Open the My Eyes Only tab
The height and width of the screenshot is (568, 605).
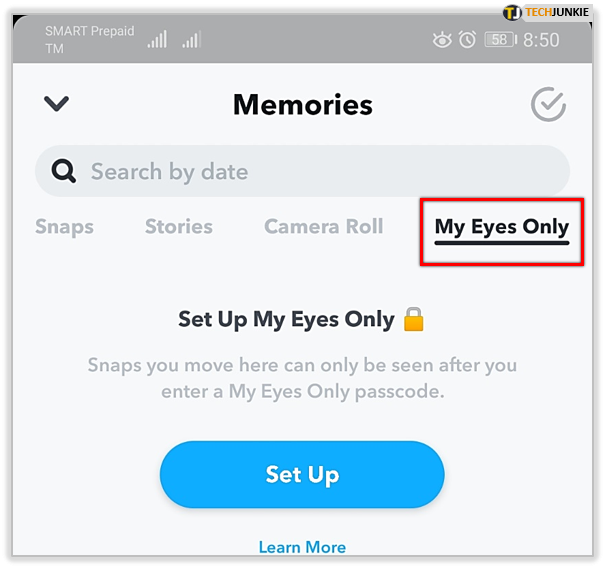(502, 228)
